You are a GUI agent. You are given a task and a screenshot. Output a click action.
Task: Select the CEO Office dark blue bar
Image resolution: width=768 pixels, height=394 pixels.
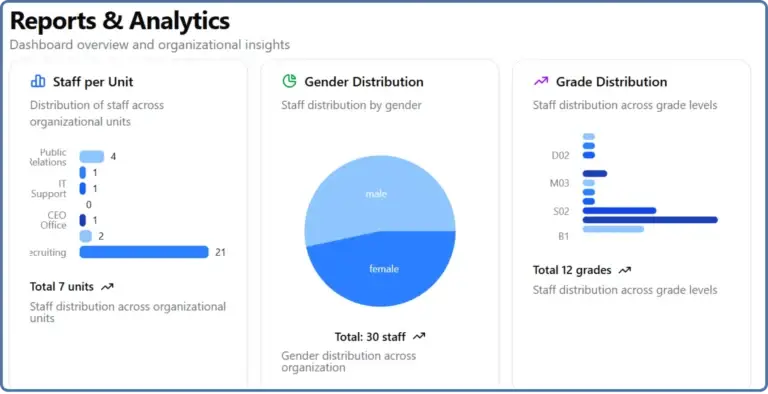tap(82, 220)
